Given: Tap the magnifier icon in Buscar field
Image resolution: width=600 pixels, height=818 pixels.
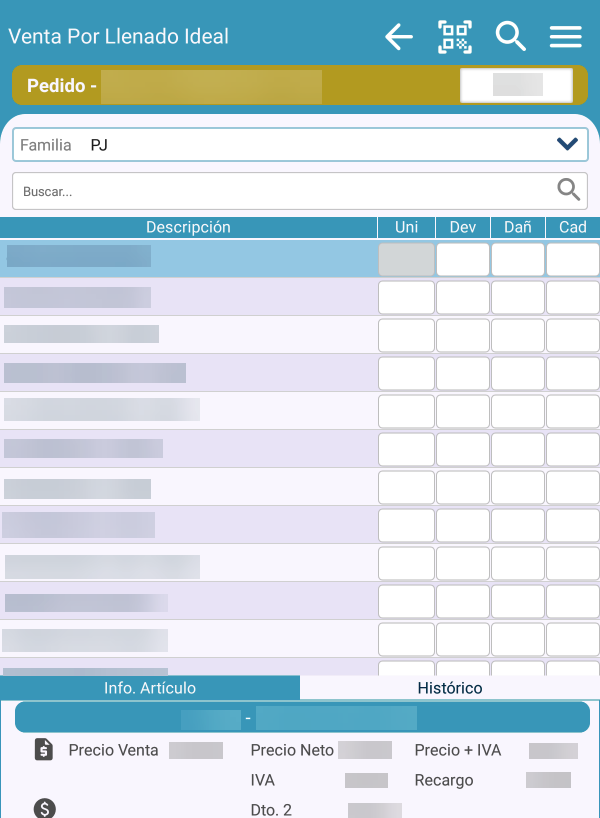Looking at the screenshot, I should coord(568,190).
